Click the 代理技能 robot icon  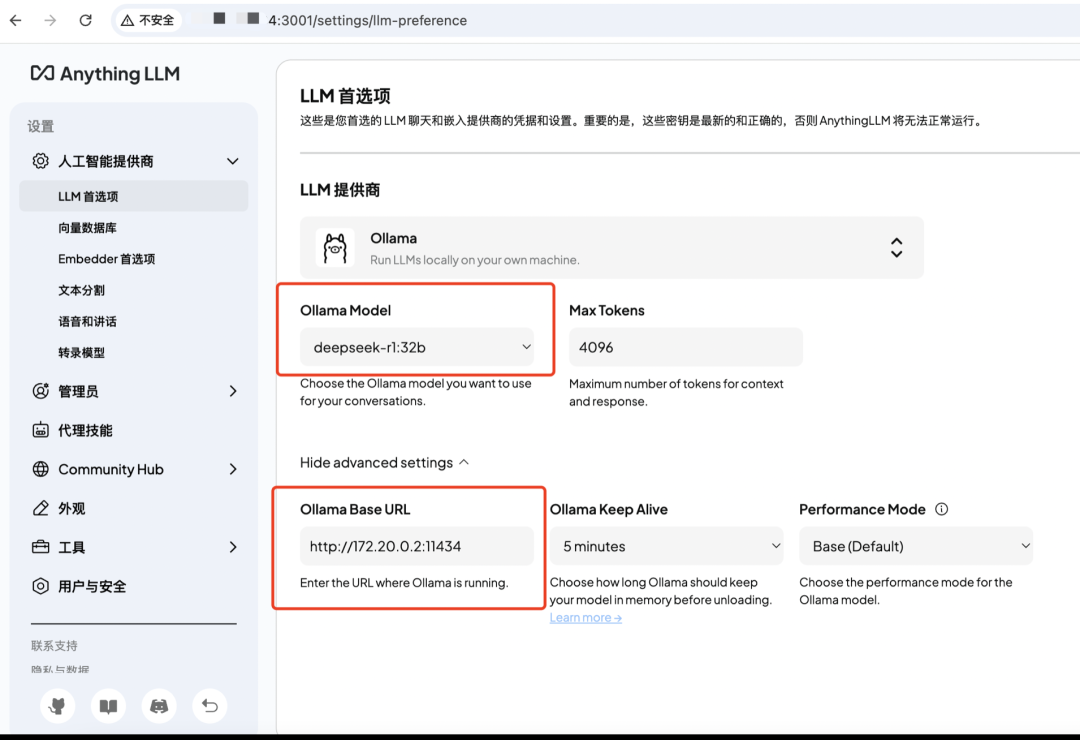tap(41, 430)
